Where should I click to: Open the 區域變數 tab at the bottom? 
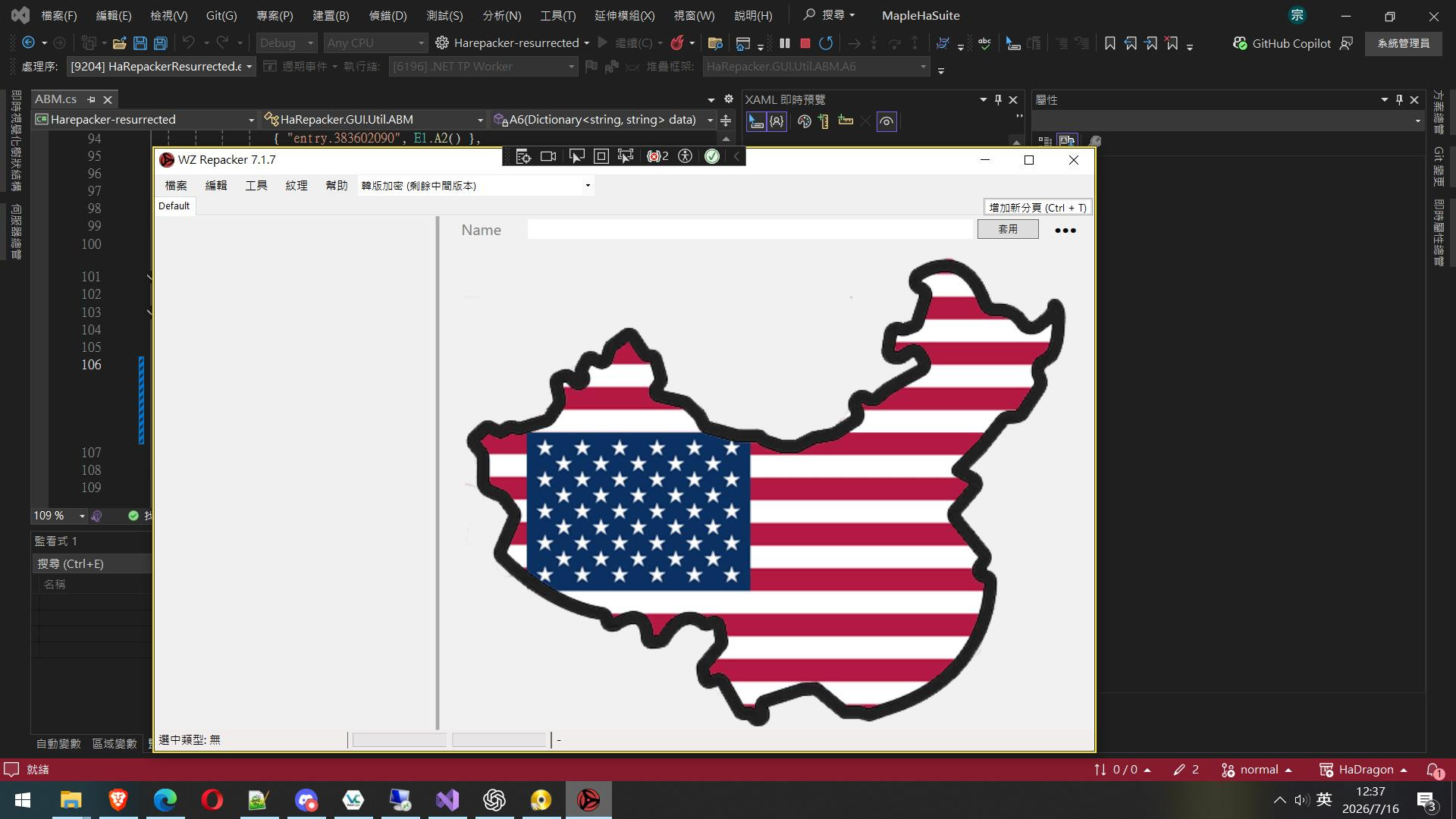tap(115, 743)
